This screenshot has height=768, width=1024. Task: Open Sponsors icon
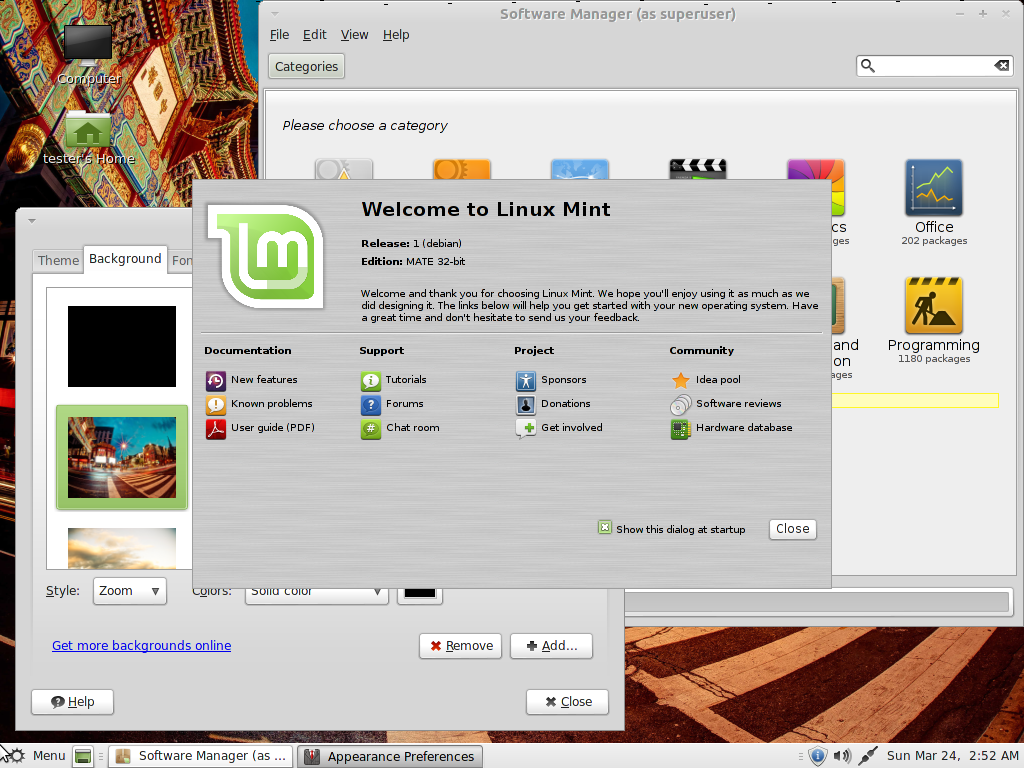(x=526, y=381)
